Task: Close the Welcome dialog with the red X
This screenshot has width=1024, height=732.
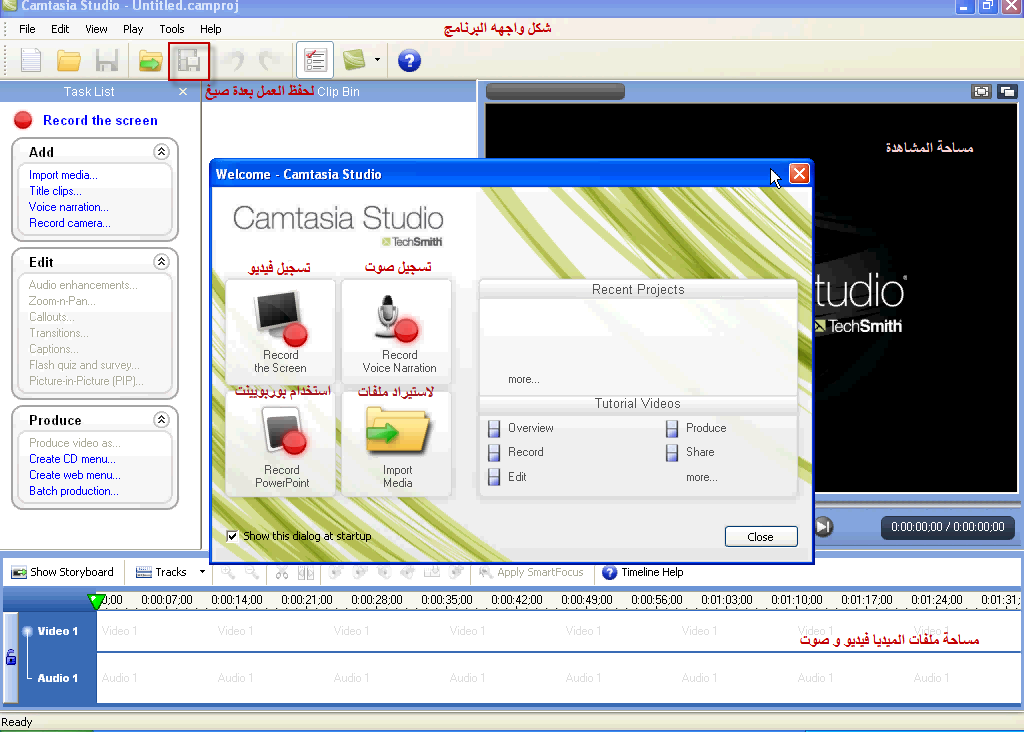Action: [799, 174]
